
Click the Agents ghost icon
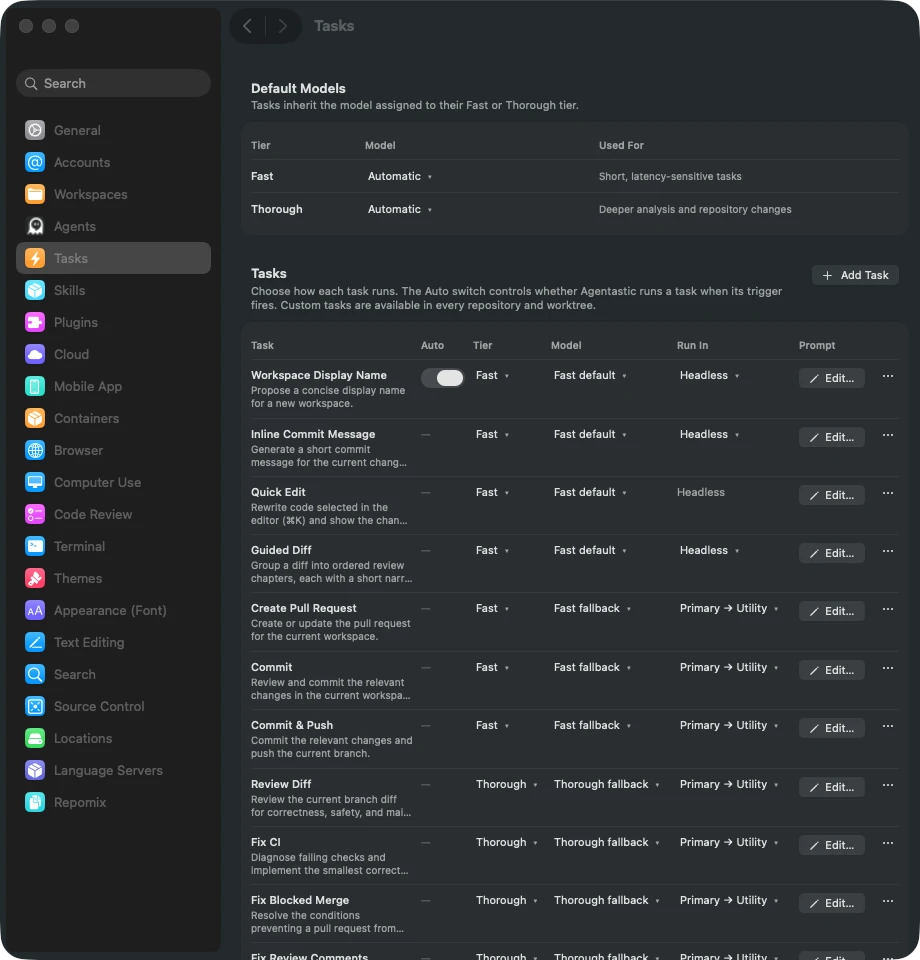(x=35, y=227)
